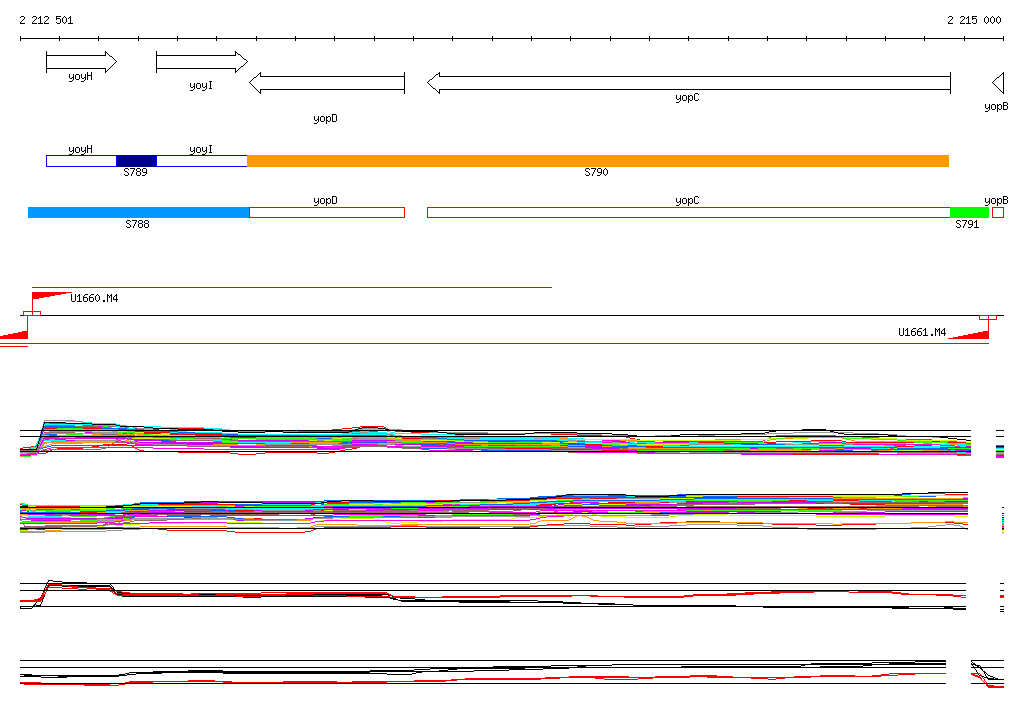This screenshot has width=1024, height=714.
Task: Click the S790 text label
Action: (596, 173)
